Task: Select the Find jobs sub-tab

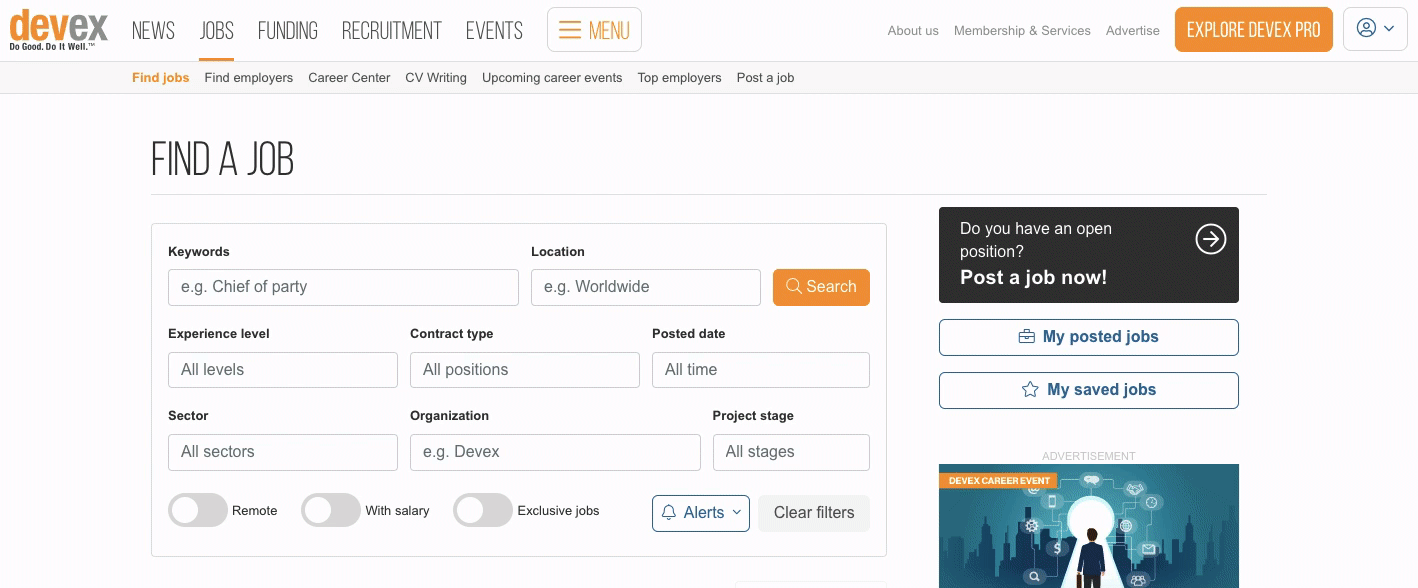Action: (x=161, y=78)
